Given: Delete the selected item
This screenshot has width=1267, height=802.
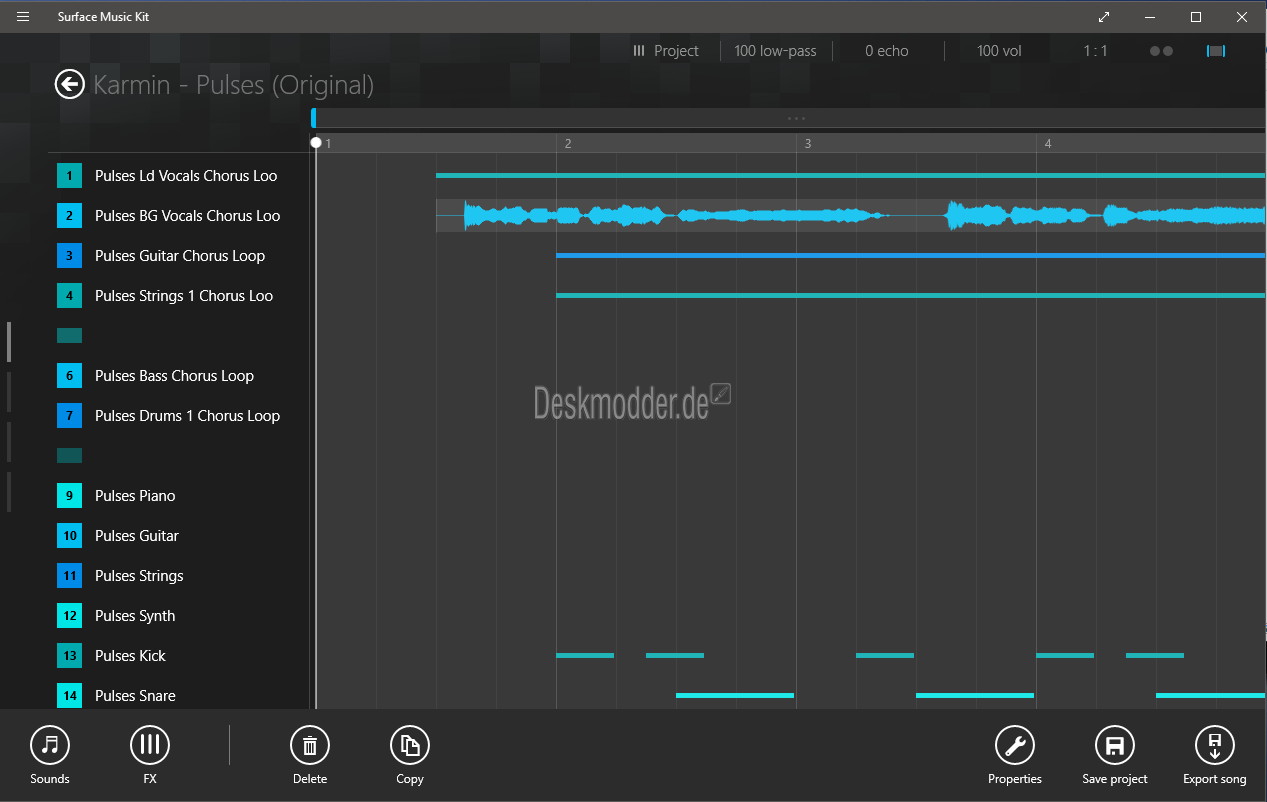Looking at the screenshot, I should [310, 755].
